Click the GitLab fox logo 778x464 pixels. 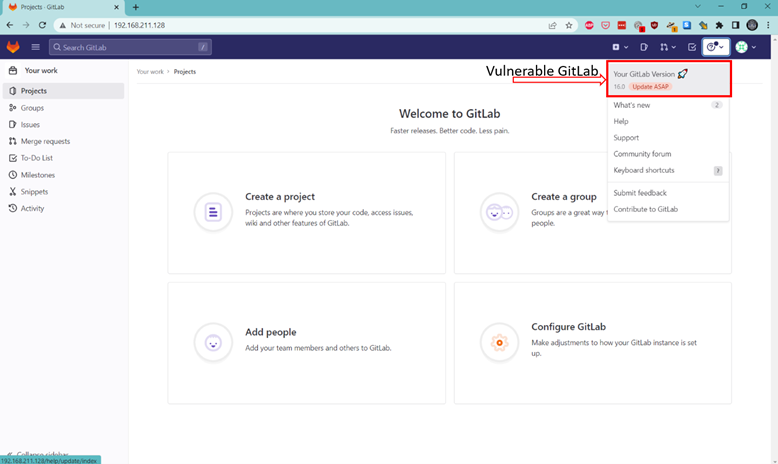tap(14, 47)
